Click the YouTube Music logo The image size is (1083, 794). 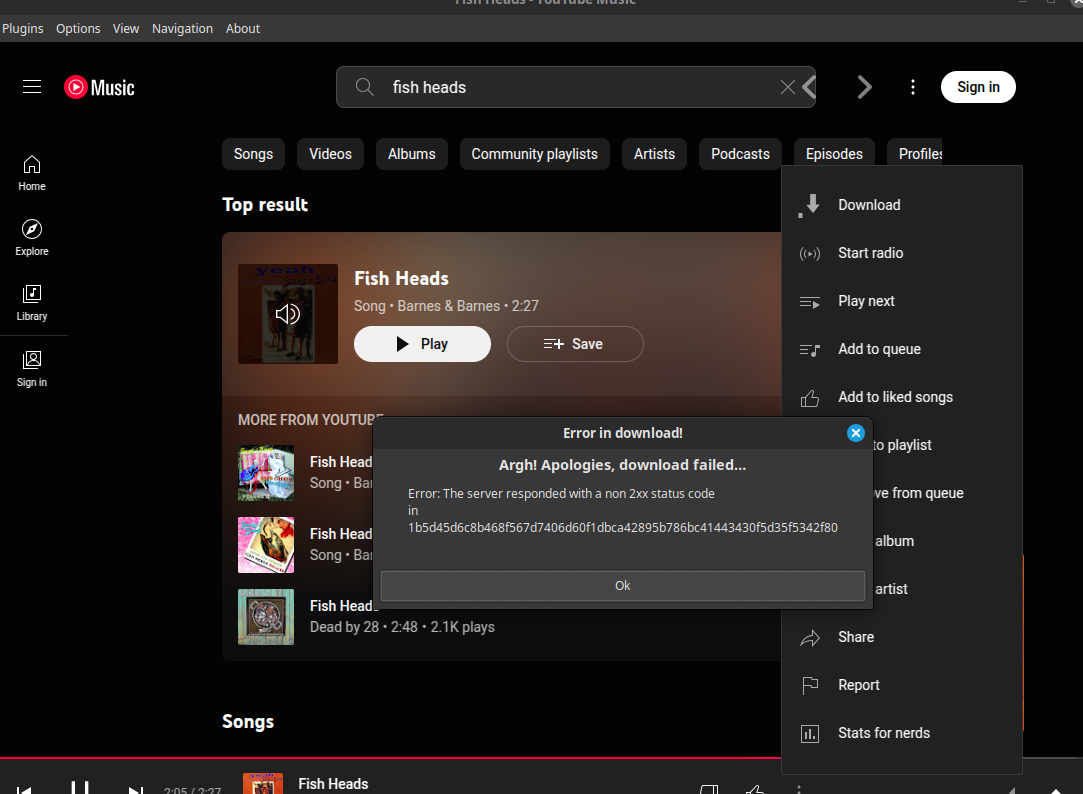pyautogui.click(x=99, y=88)
